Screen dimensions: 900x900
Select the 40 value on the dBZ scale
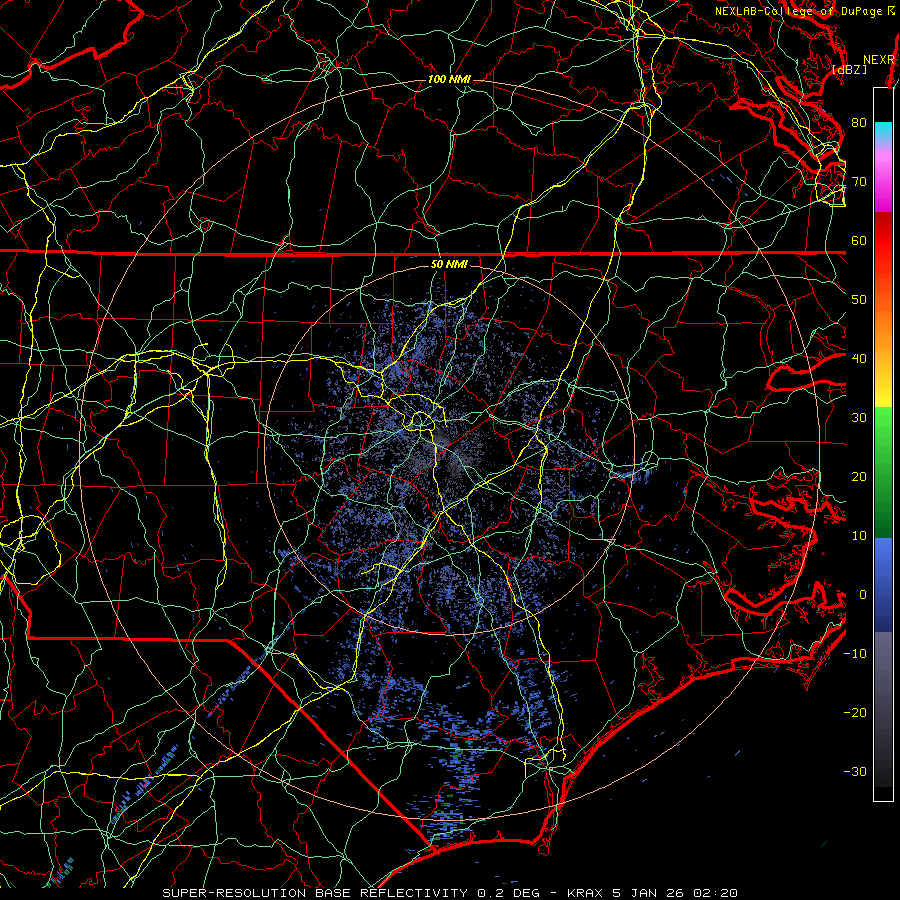point(859,359)
